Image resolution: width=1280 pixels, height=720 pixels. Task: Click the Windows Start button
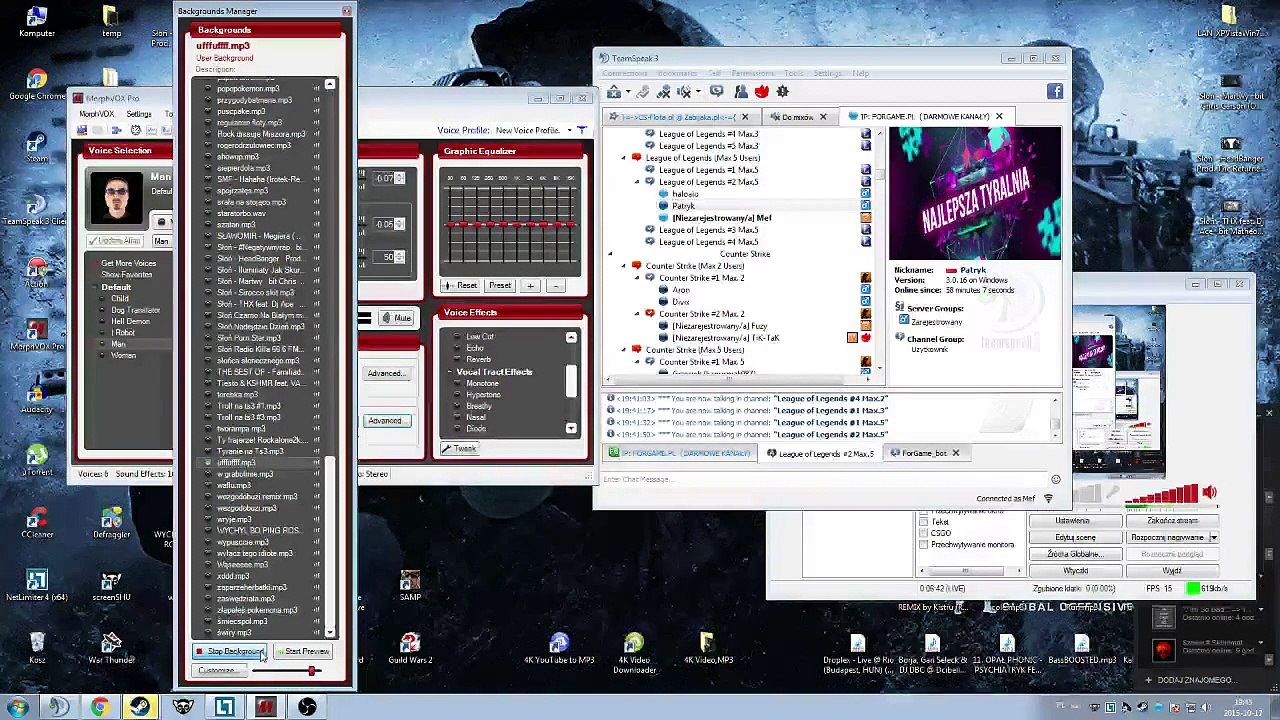(x=18, y=708)
